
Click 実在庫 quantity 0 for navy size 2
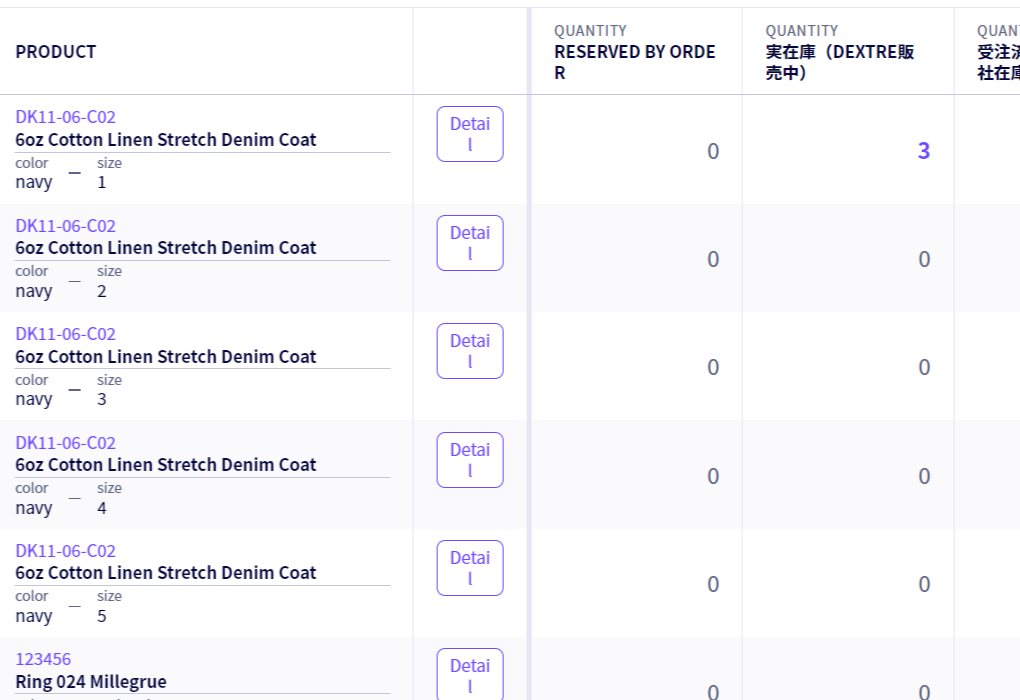tap(924, 259)
